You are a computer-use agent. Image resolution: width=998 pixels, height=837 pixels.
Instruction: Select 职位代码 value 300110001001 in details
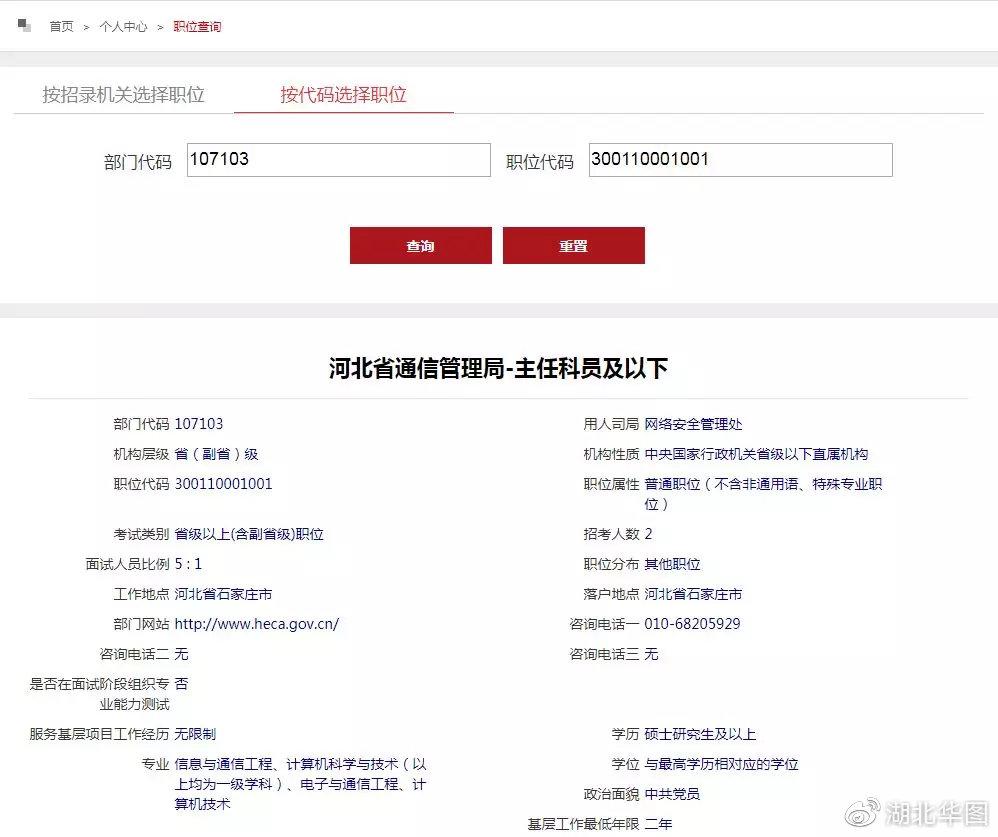tap(223, 484)
